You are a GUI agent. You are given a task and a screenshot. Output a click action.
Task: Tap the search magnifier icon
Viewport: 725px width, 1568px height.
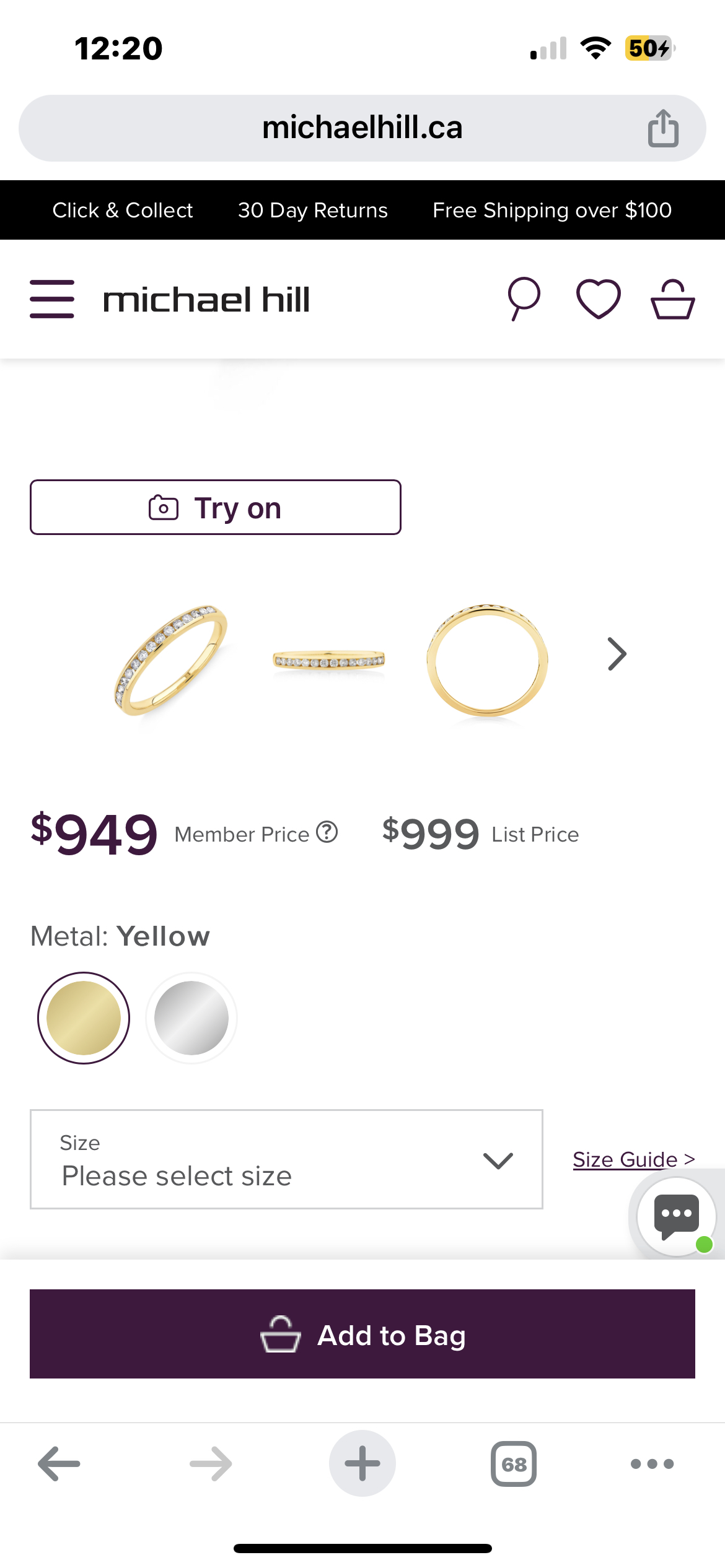(524, 299)
